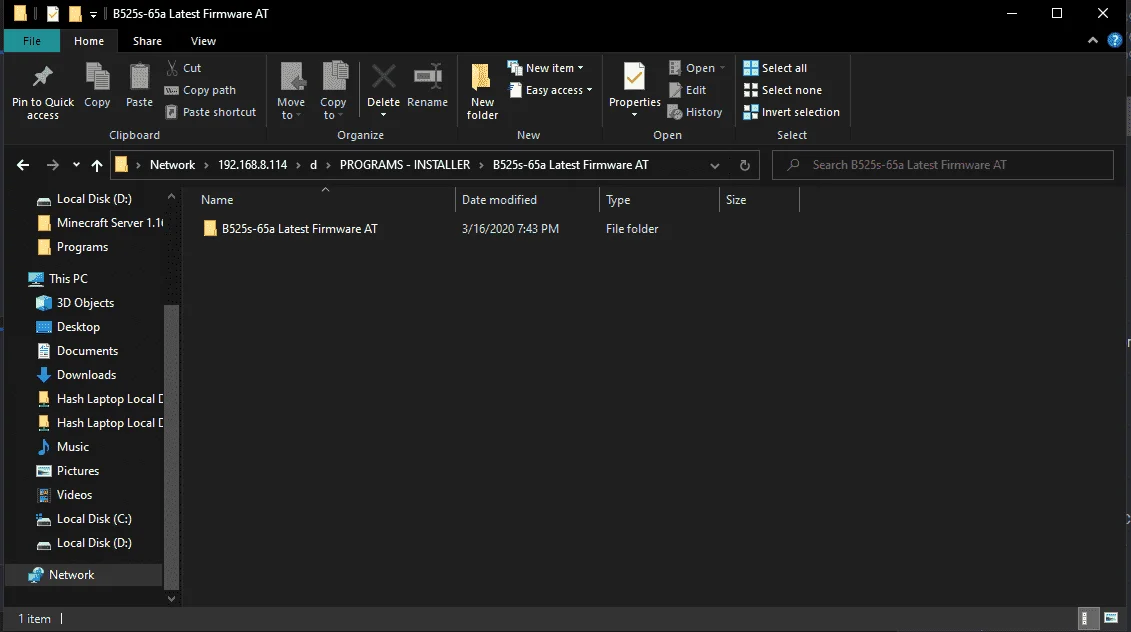Open Videos in sidebar
The image size is (1131, 632).
[x=64, y=495]
